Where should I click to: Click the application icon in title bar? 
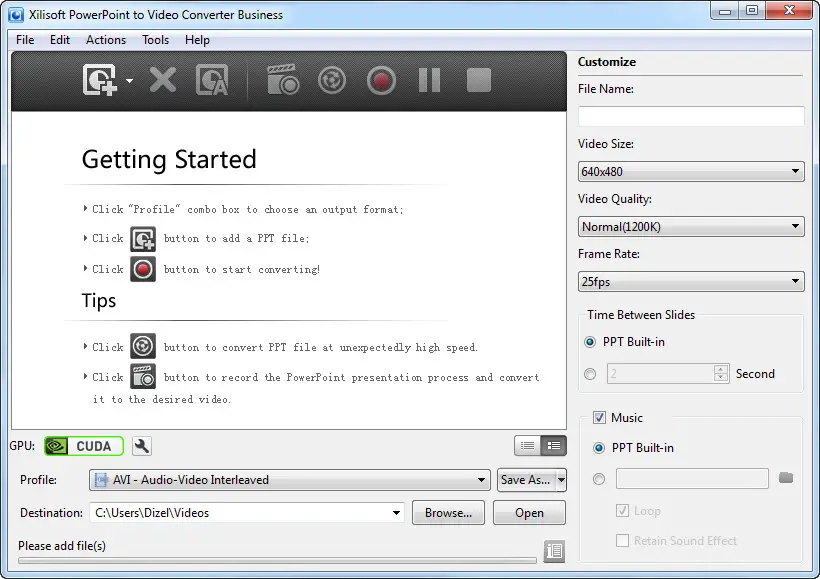16,15
